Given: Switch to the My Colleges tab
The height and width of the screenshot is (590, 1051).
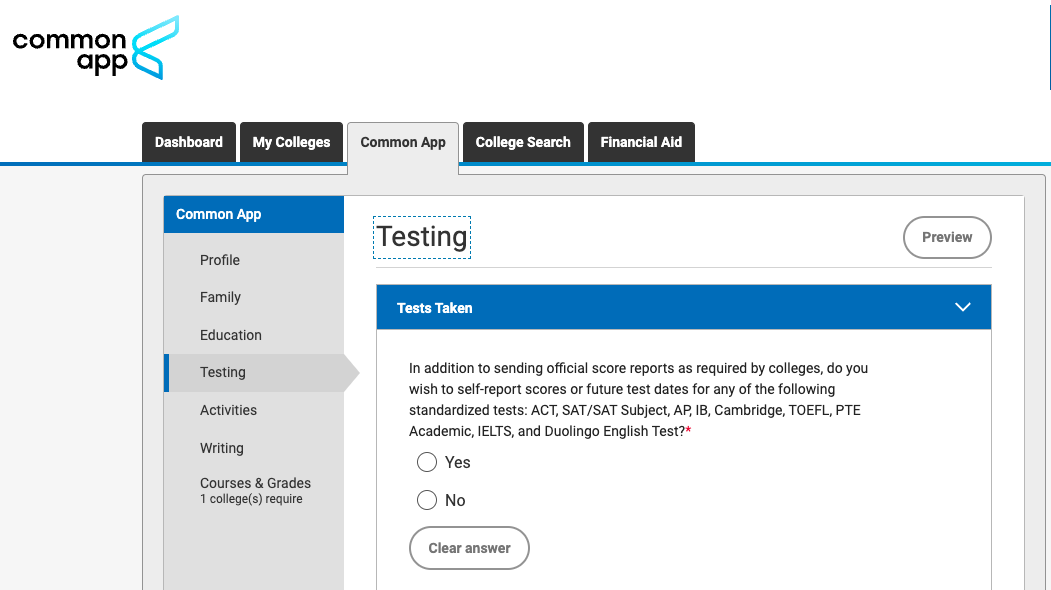Looking at the screenshot, I should point(291,142).
